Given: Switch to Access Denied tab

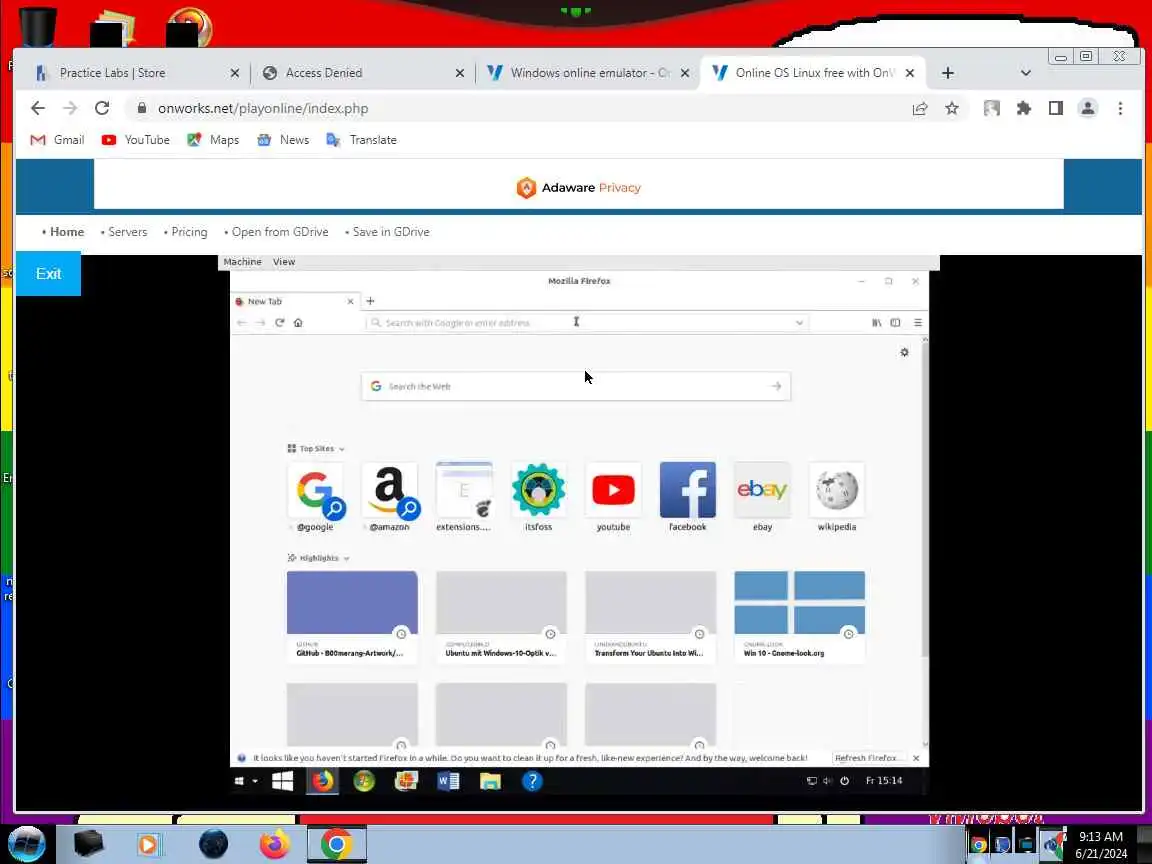Looking at the screenshot, I should tap(360, 73).
